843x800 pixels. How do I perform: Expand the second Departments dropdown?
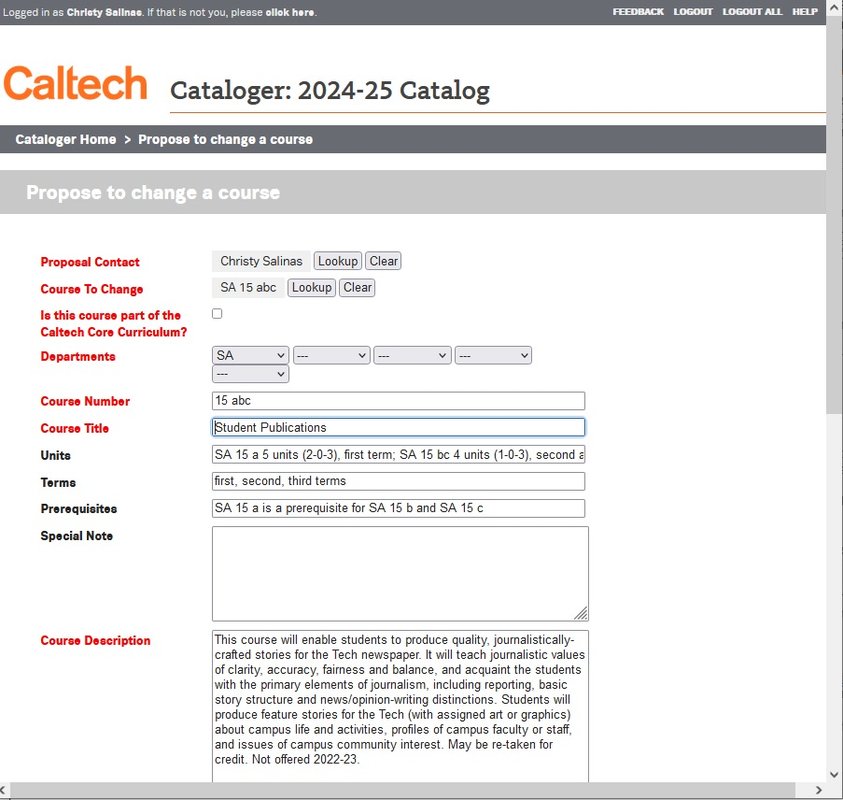[331, 355]
